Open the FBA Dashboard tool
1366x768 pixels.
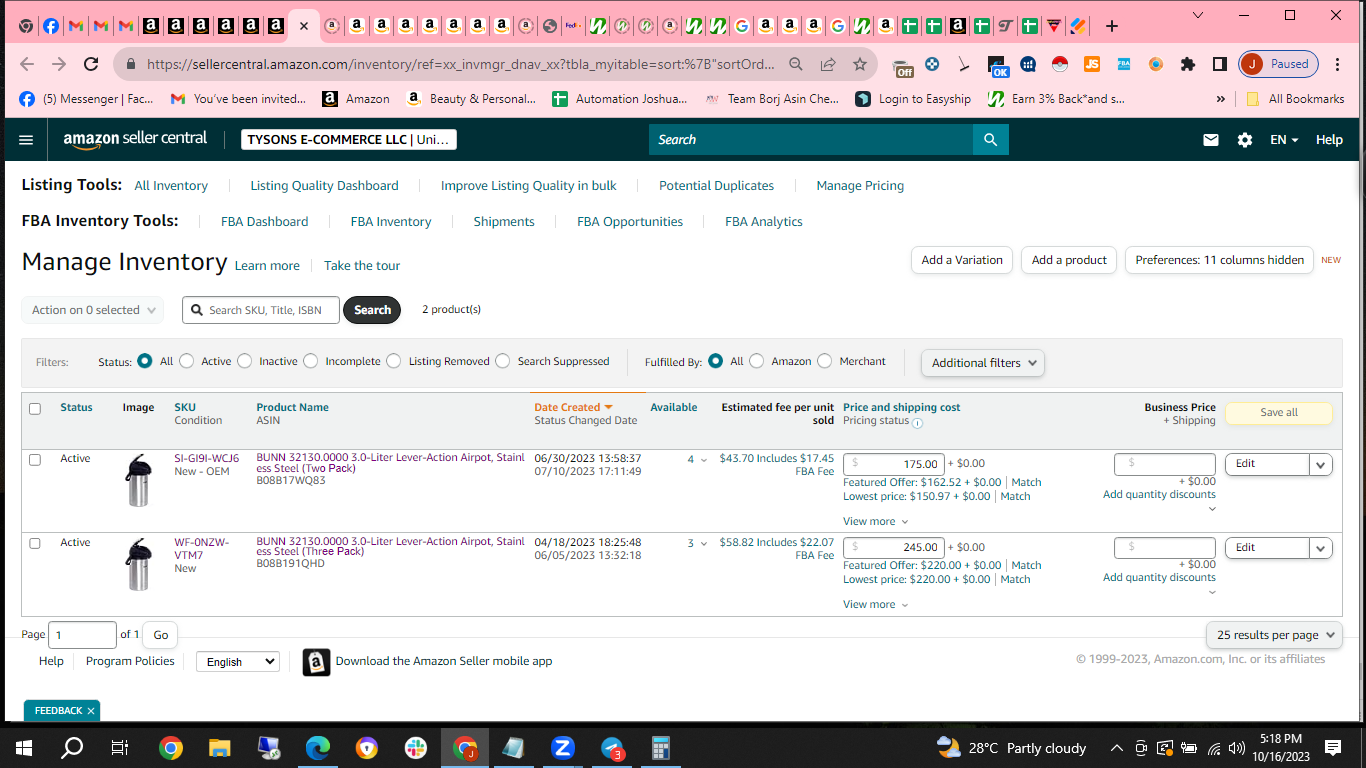click(264, 222)
